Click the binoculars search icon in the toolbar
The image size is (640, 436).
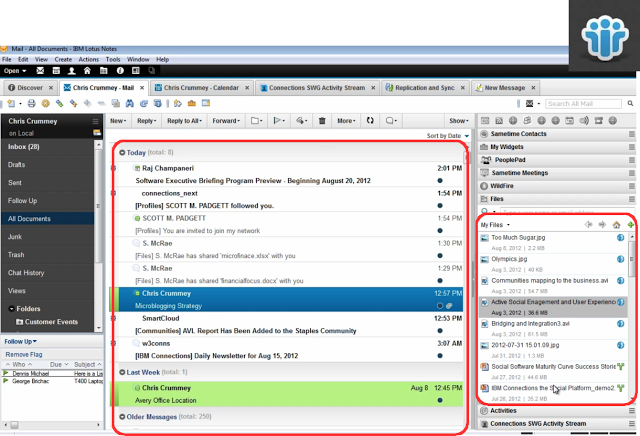[x=129, y=104]
